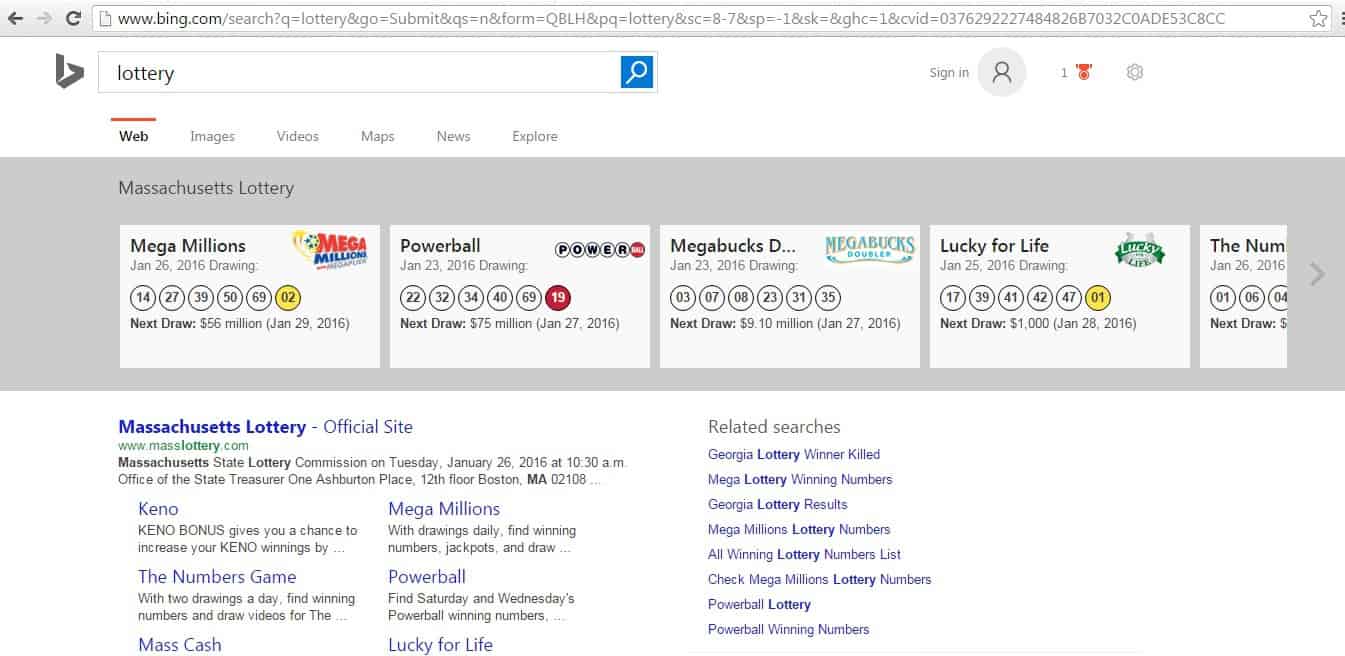The width and height of the screenshot is (1345, 656).
Task: Click Next Draw $9.10 million text
Action: [x=785, y=323]
